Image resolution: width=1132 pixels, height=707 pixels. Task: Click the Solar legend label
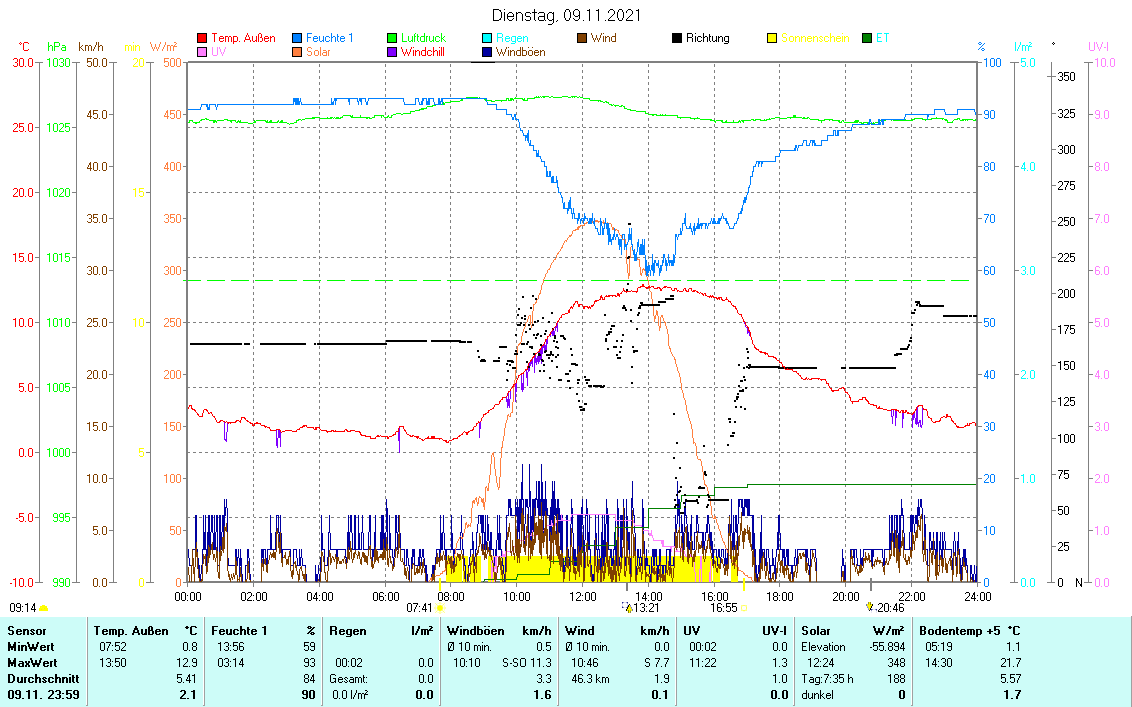318,53
